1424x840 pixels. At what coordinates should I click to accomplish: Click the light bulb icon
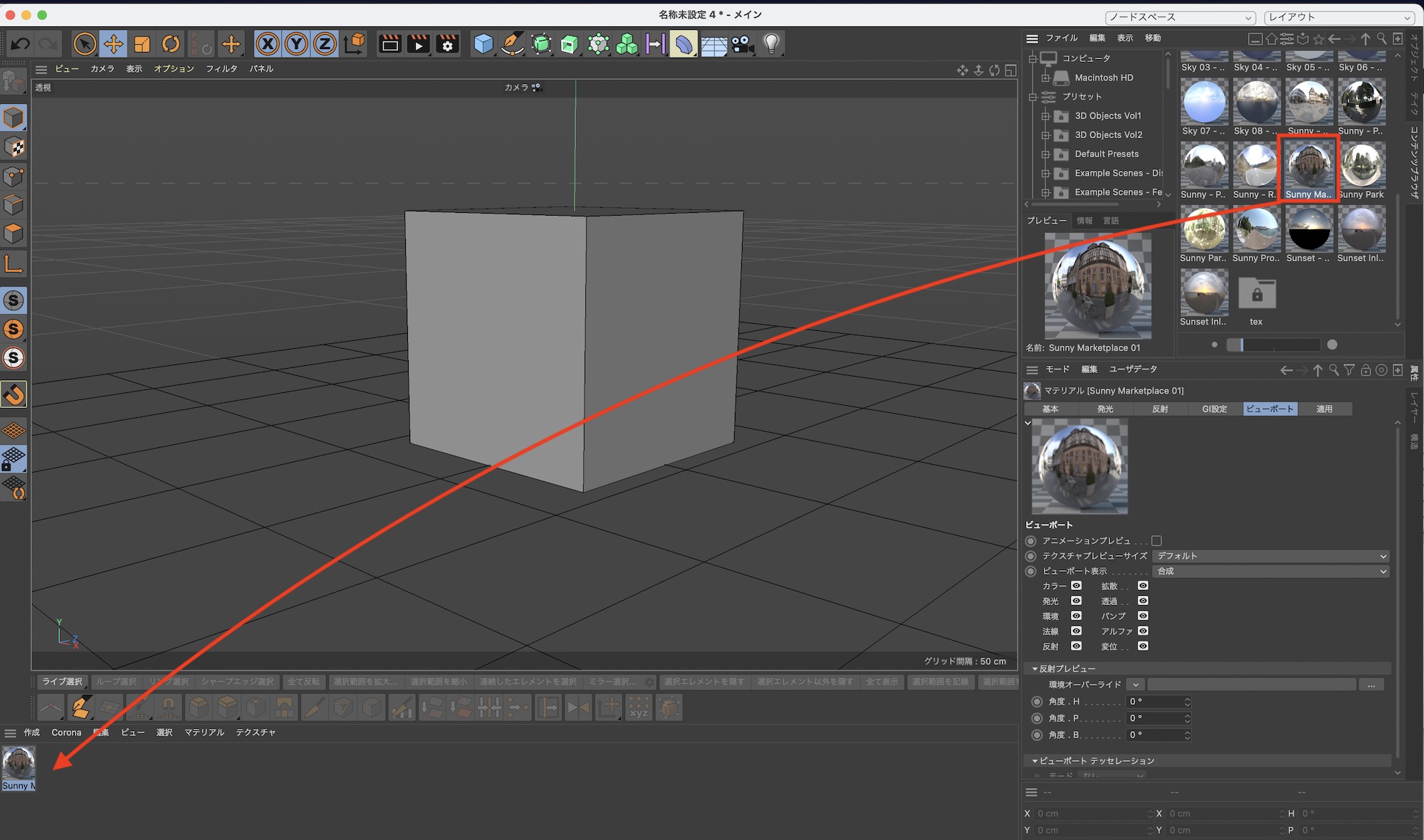tap(772, 44)
